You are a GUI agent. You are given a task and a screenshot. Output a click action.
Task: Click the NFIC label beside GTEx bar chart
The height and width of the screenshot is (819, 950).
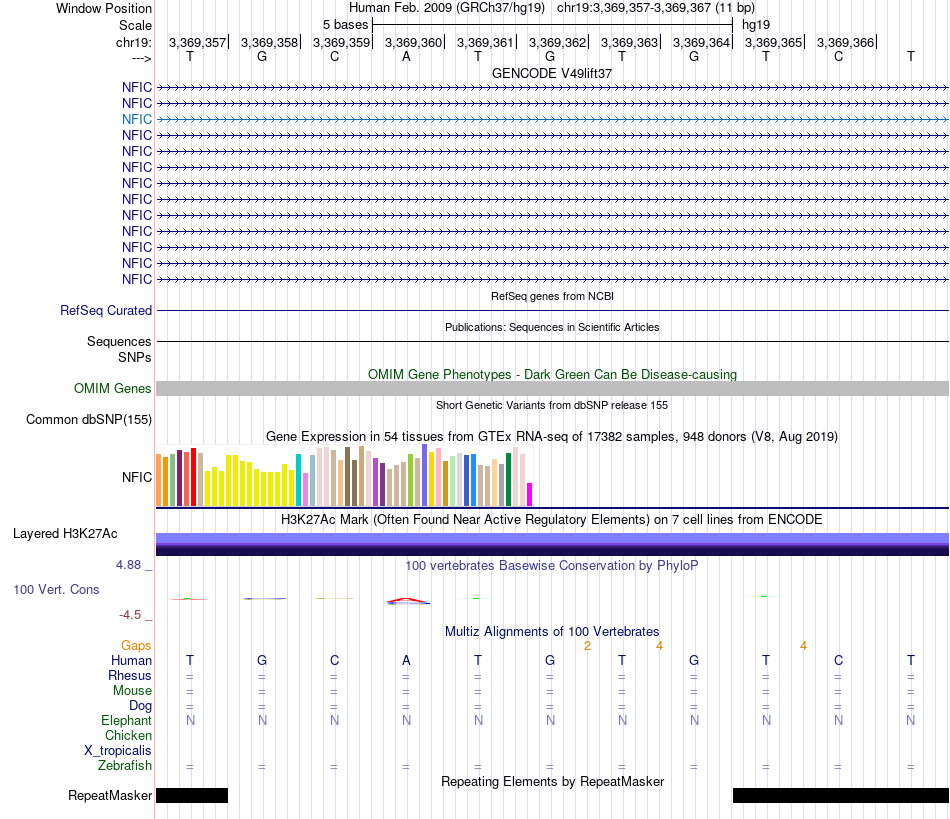pos(136,477)
